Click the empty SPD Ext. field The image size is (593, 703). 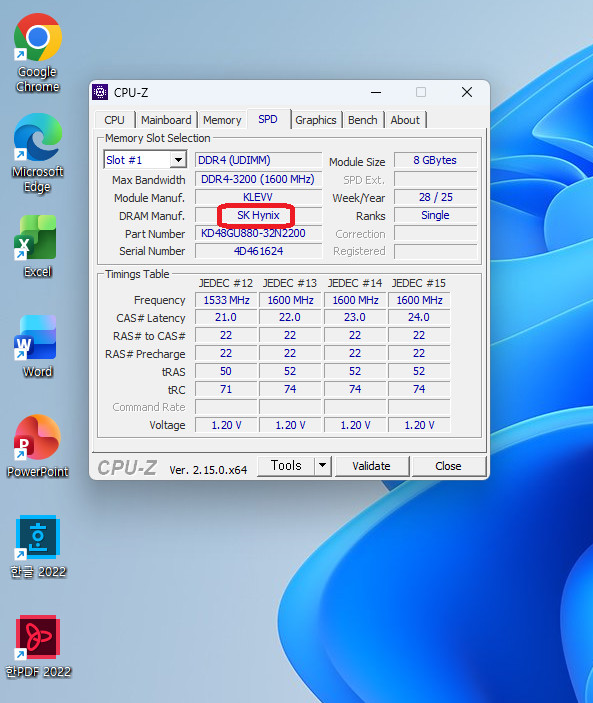pyautogui.click(x=435, y=179)
